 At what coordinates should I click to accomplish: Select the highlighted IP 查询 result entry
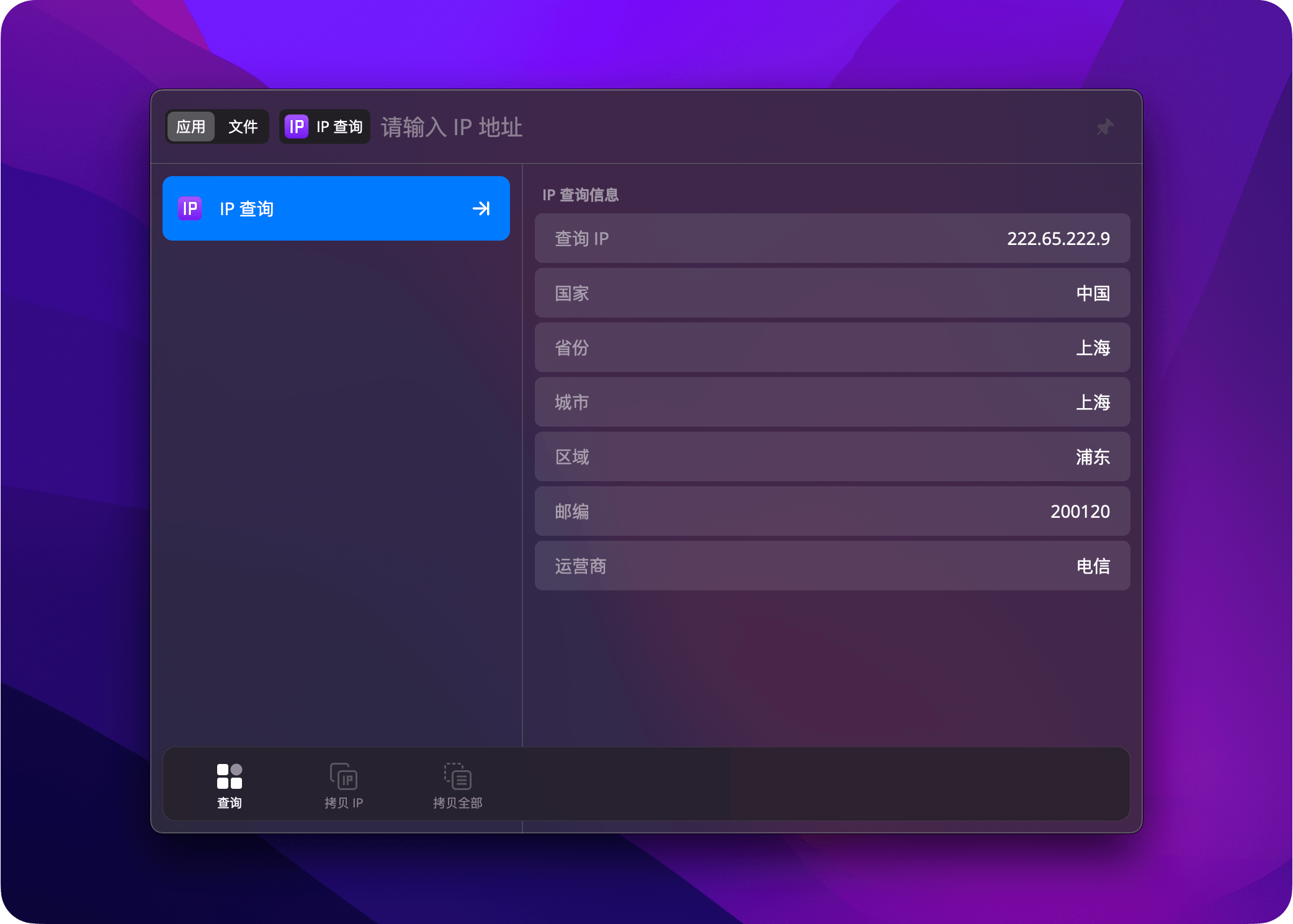(336, 208)
